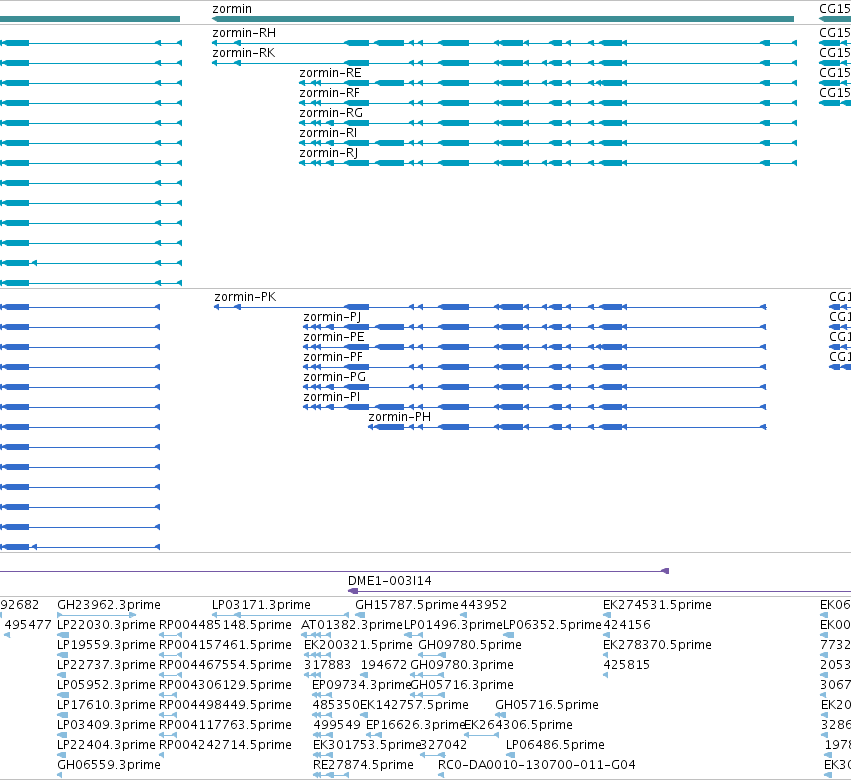Select the zormin gene label
Screen dimensions: 851x780
pyautogui.click(x=232, y=9)
